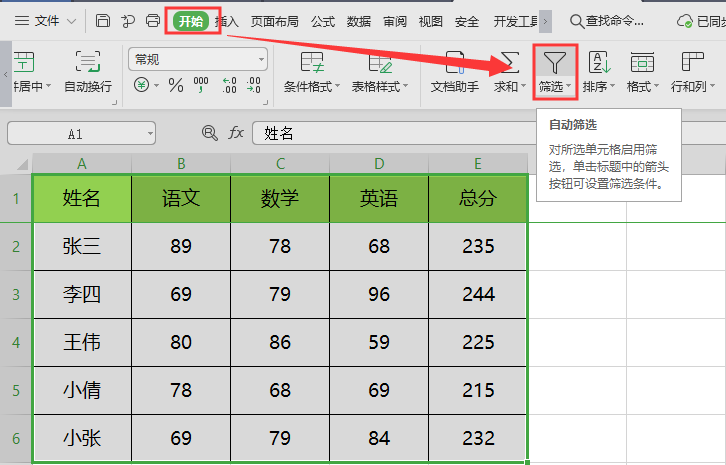Select the 数学 header cell
726x465 pixels.
click(x=280, y=199)
